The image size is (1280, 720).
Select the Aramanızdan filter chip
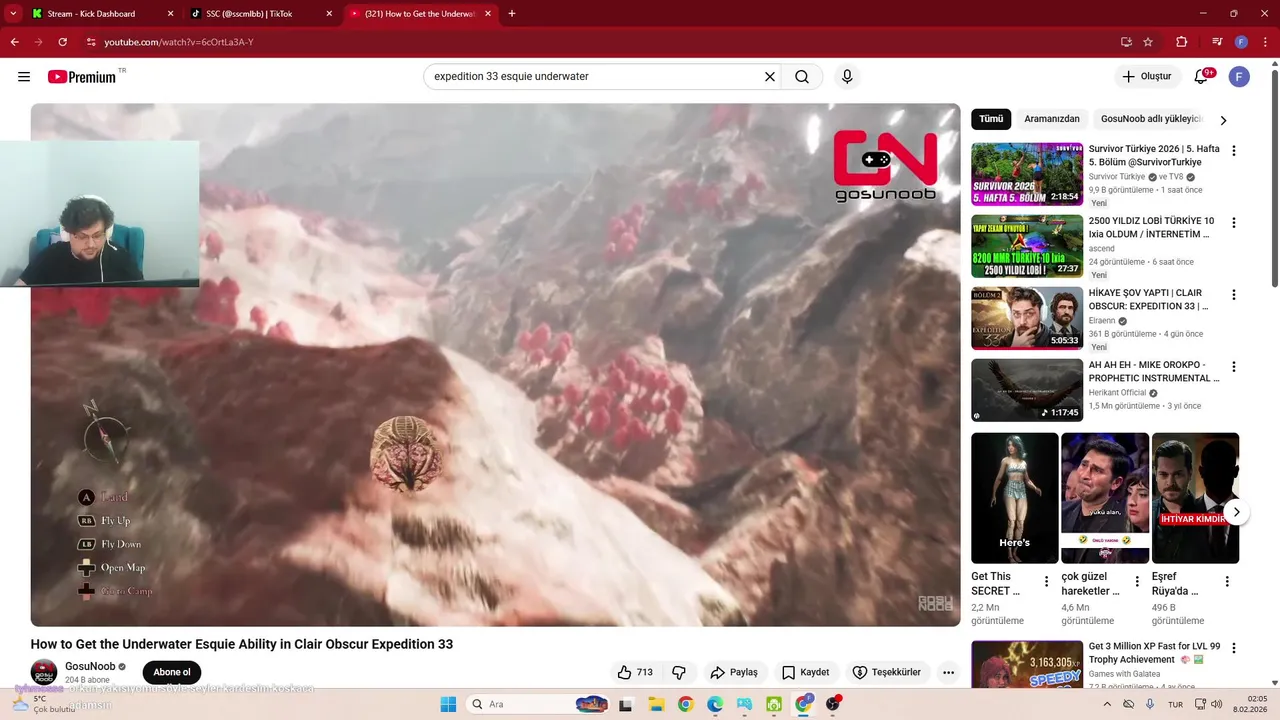click(1052, 119)
